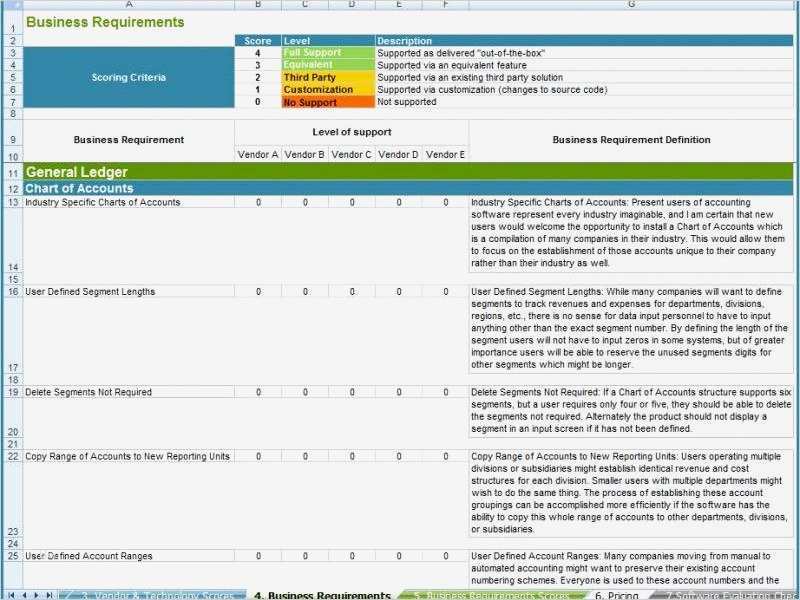Select the Score header cell
800x600 pixels.
(258, 41)
